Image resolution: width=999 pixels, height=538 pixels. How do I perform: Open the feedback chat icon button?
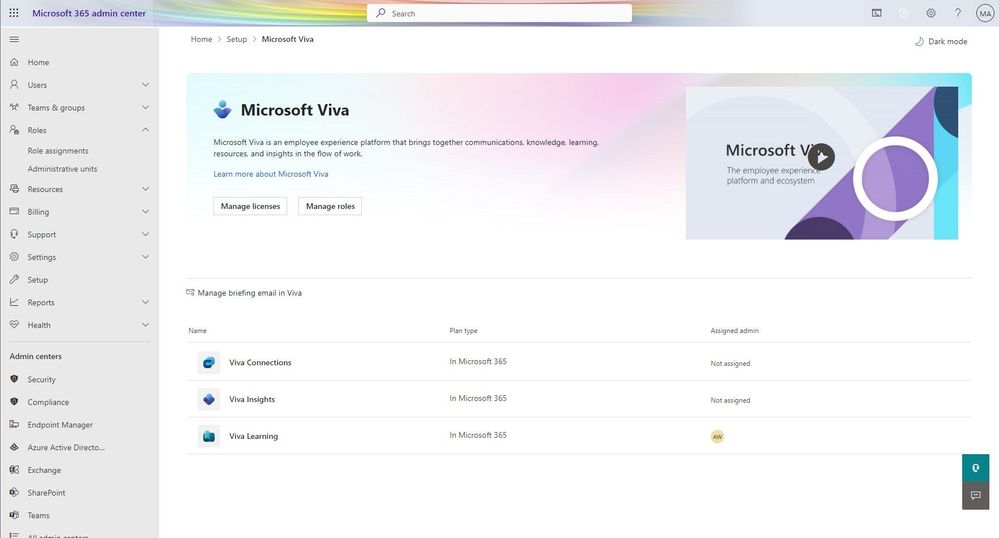coord(975,495)
